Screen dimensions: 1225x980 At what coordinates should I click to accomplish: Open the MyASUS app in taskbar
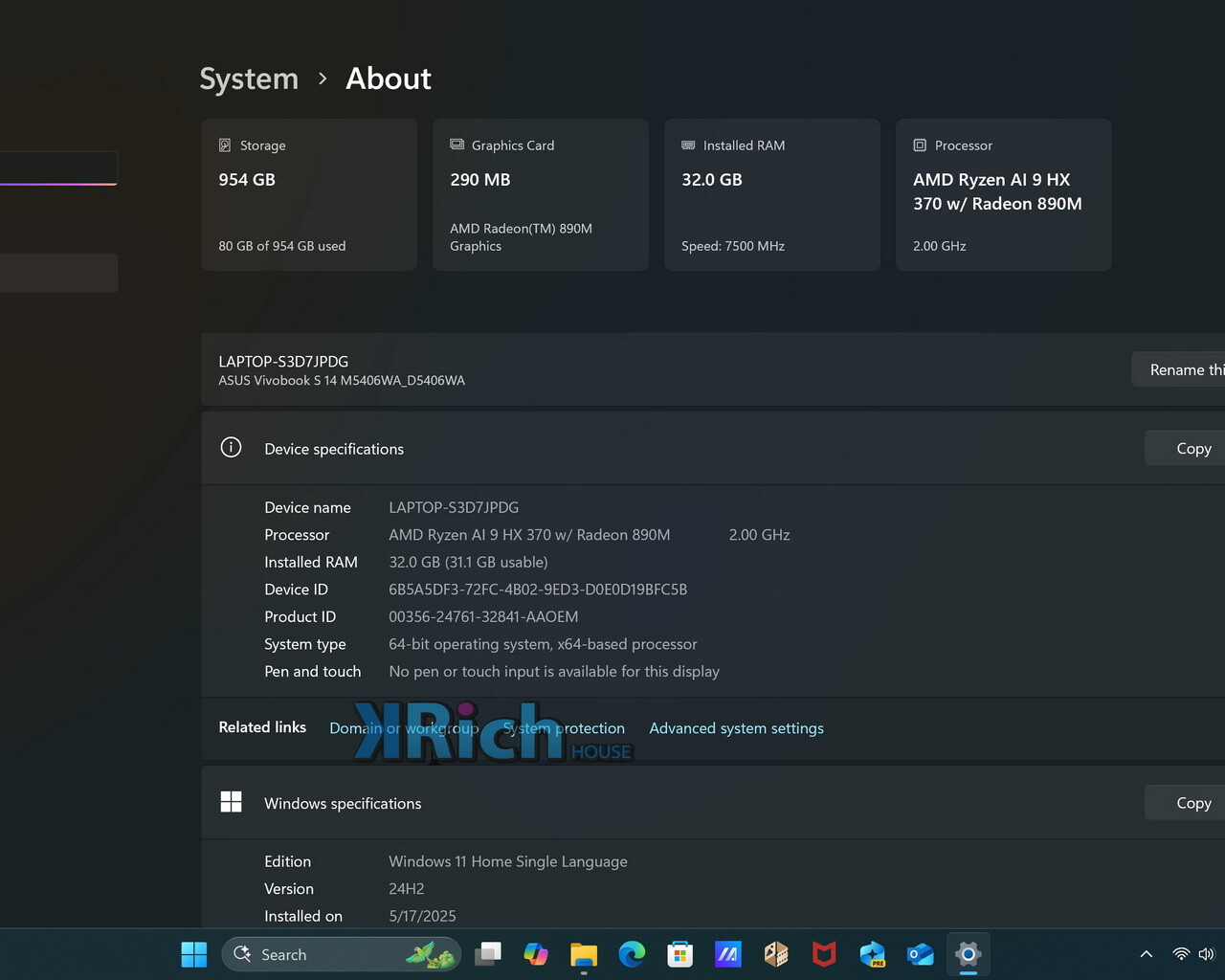[728, 954]
